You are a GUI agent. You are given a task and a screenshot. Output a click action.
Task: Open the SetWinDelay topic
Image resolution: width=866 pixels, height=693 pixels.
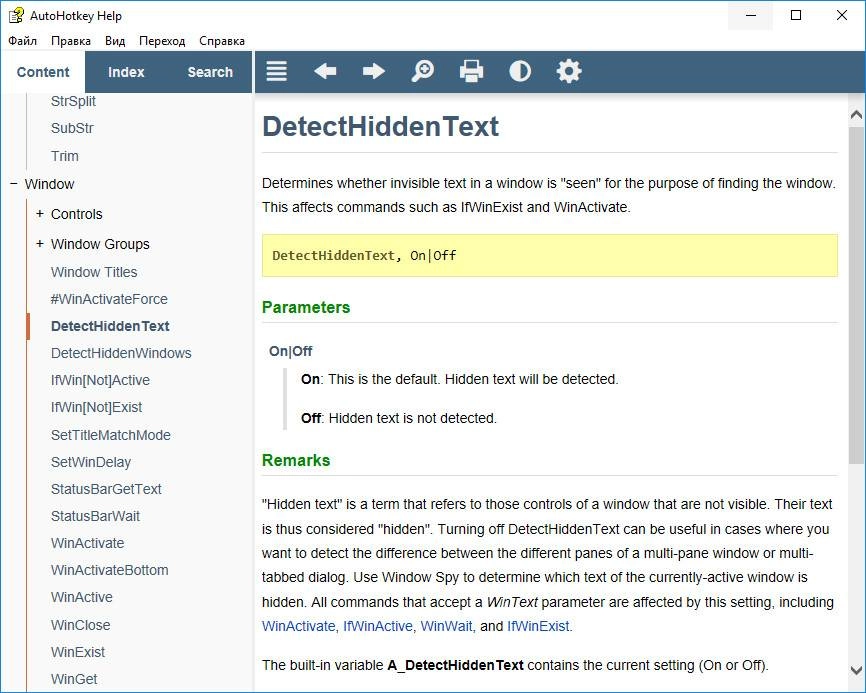(x=91, y=462)
